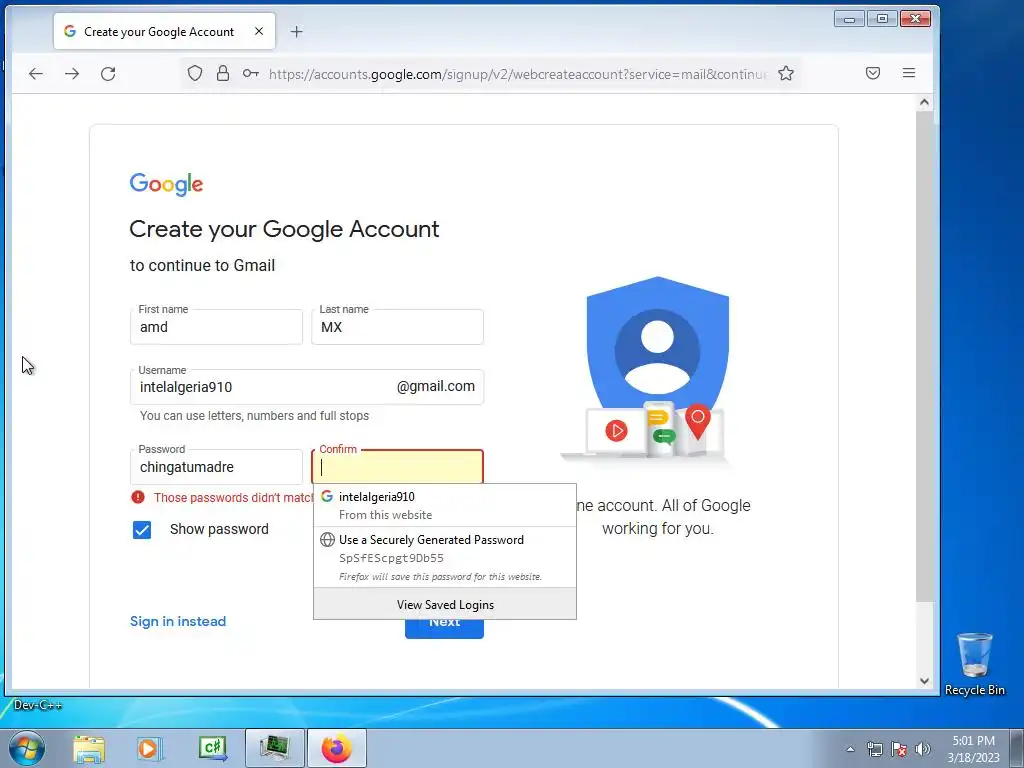Open the volume speaker icon
The width and height of the screenshot is (1024, 768).
(x=923, y=749)
